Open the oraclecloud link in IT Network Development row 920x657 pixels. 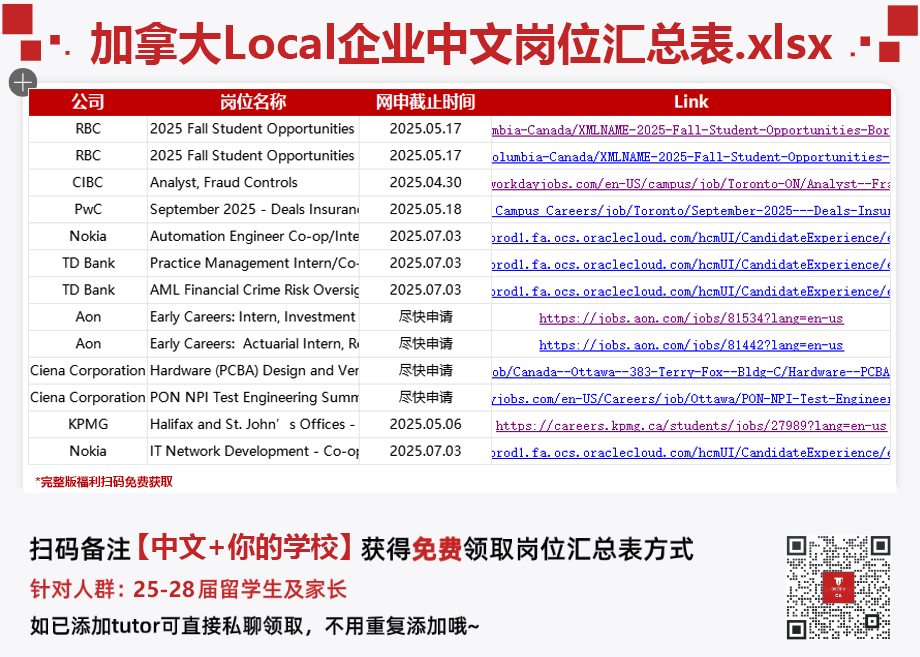[691, 453]
